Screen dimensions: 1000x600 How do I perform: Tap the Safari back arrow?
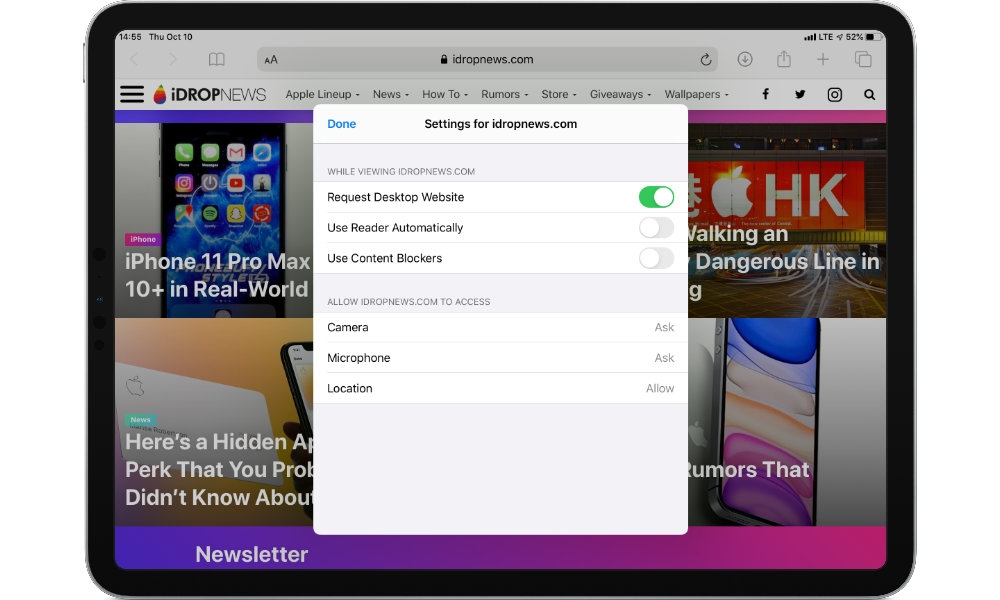coord(134,59)
